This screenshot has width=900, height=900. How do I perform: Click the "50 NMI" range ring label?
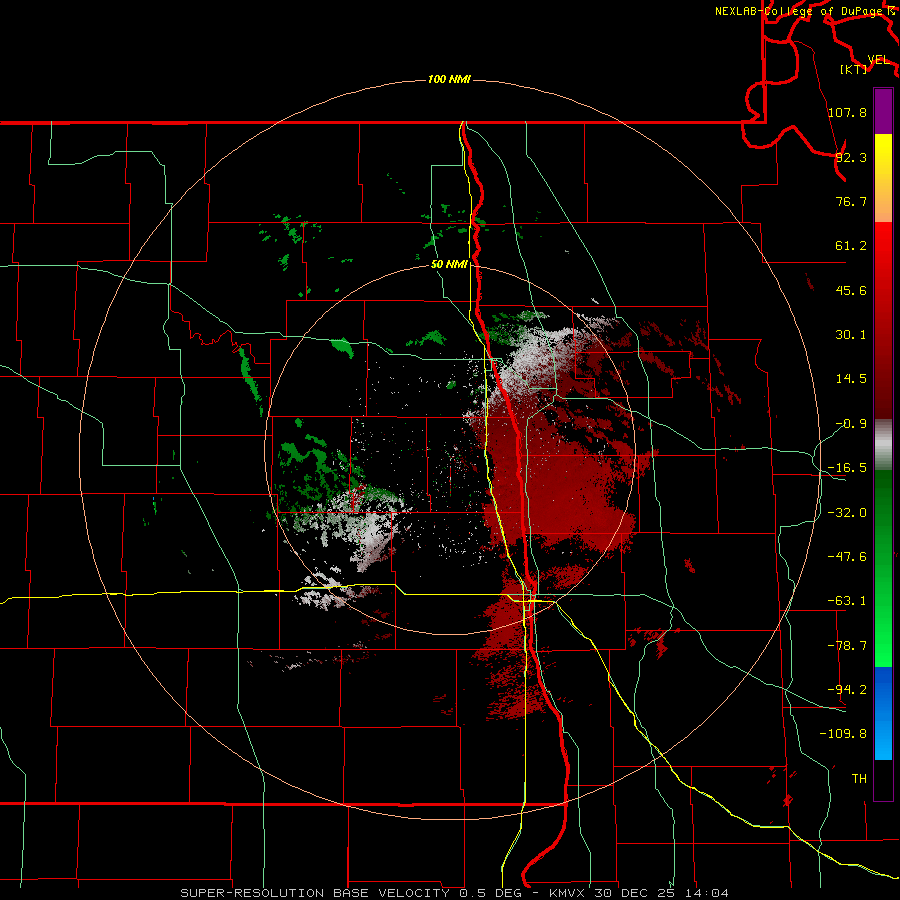point(449,264)
